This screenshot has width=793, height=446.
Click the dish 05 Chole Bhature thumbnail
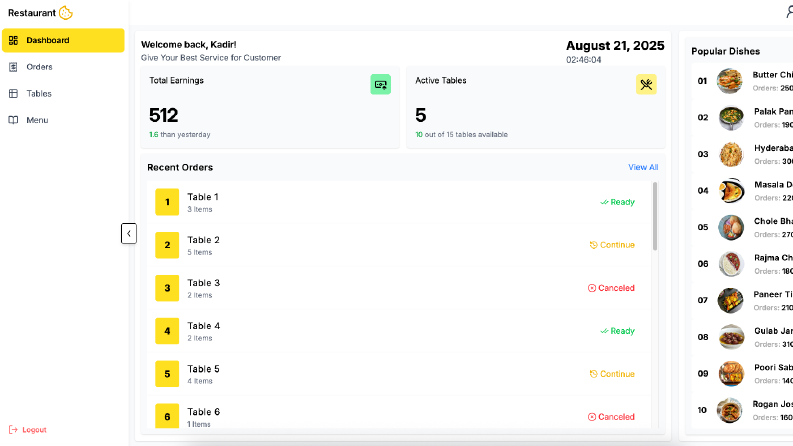pyautogui.click(x=731, y=227)
